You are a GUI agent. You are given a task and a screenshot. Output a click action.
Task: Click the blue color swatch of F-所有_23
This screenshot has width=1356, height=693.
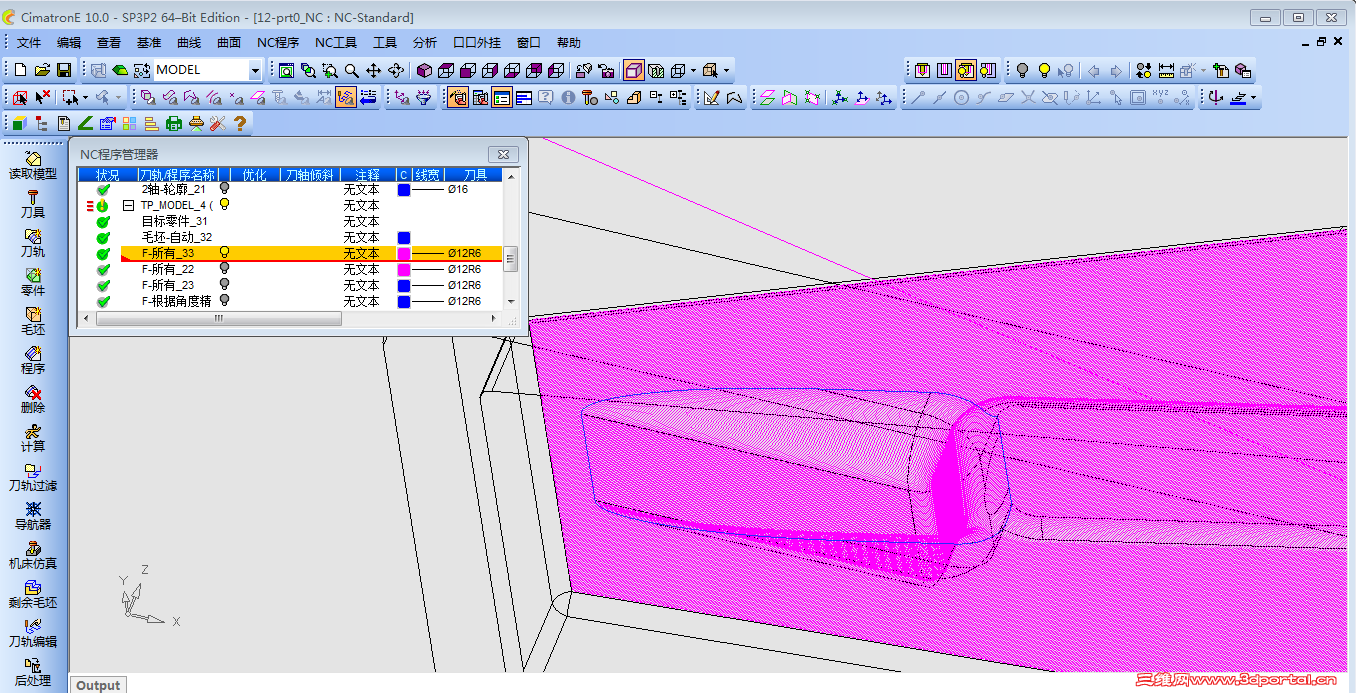[404, 286]
